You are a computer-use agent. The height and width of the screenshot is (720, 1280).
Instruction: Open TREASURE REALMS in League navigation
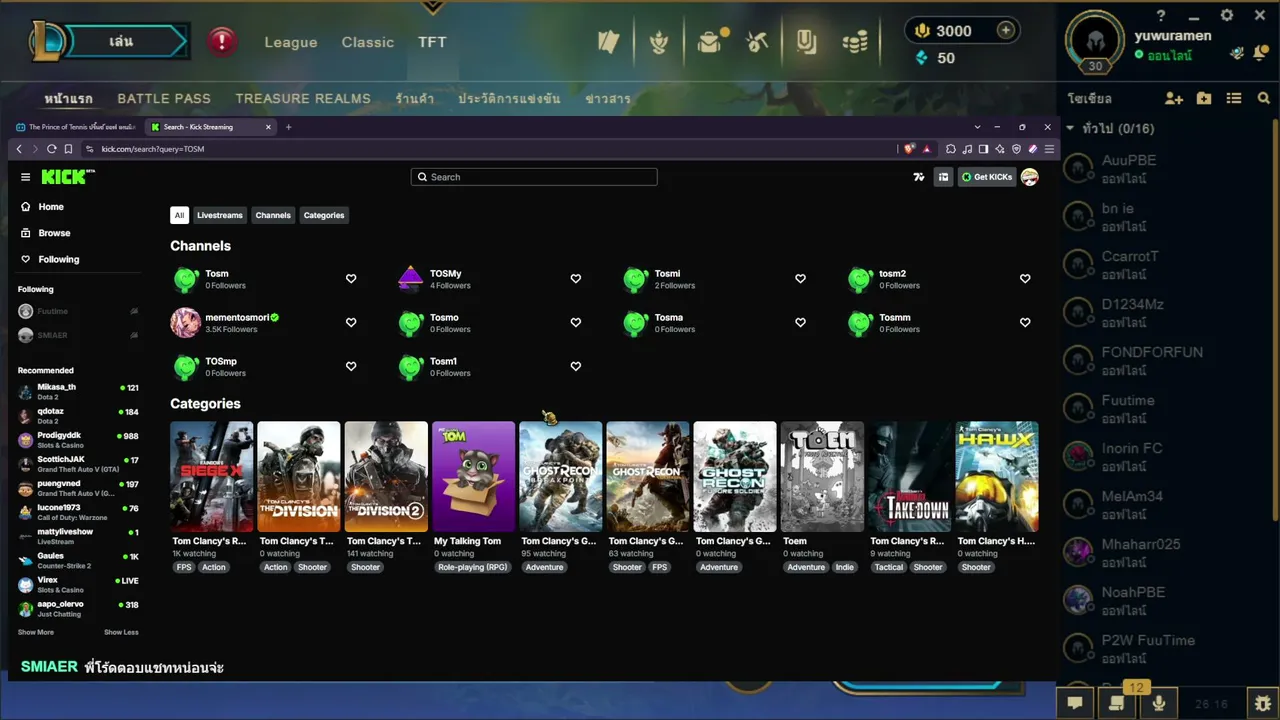click(x=303, y=98)
